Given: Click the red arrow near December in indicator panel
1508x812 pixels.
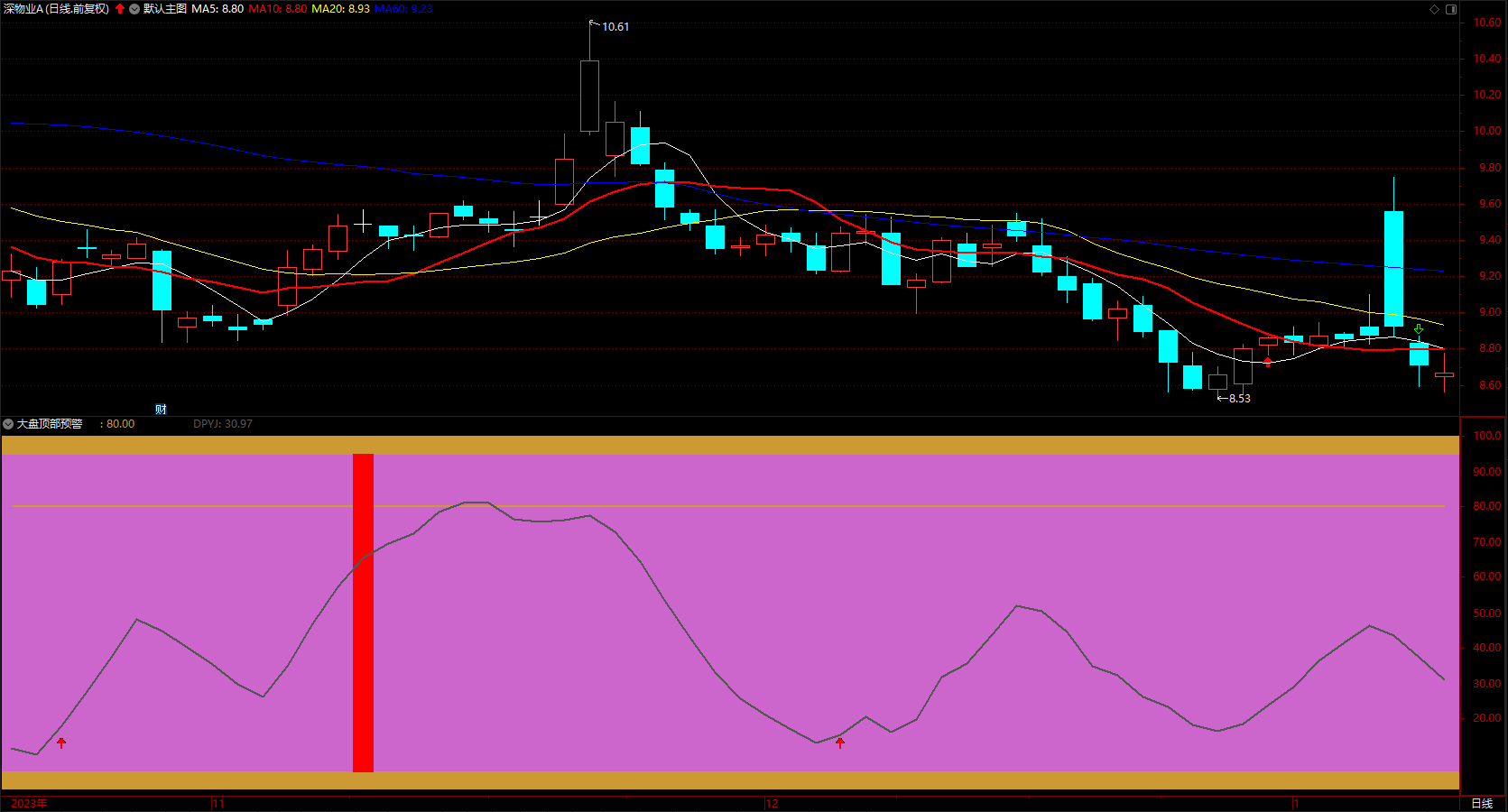Looking at the screenshot, I should click(840, 743).
